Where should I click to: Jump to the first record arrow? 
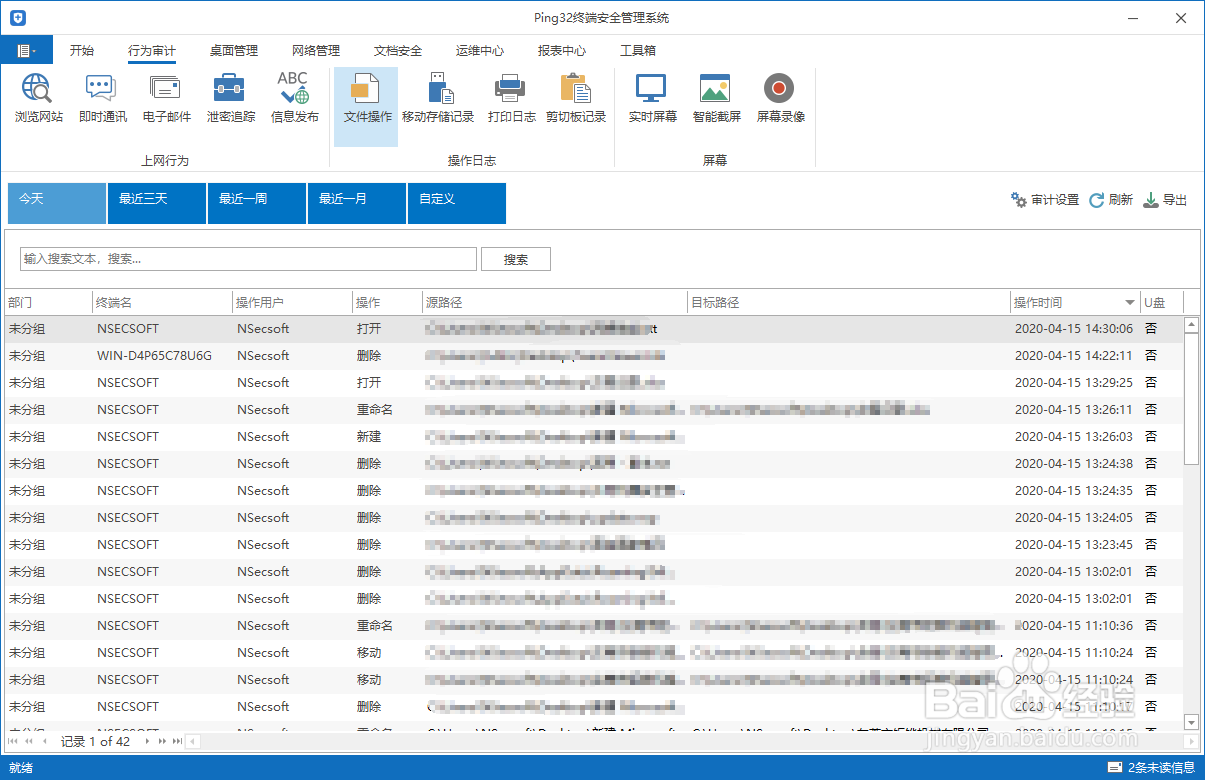[x=13, y=741]
